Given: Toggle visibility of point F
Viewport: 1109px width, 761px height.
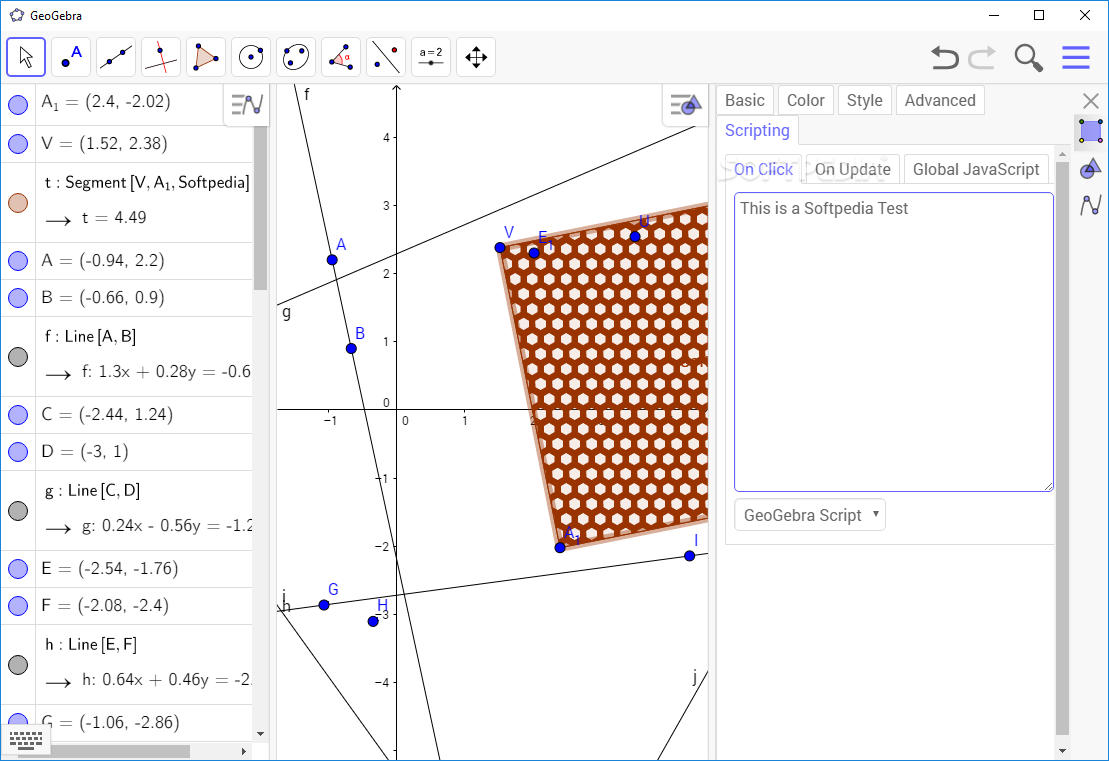Looking at the screenshot, I should [18, 605].
